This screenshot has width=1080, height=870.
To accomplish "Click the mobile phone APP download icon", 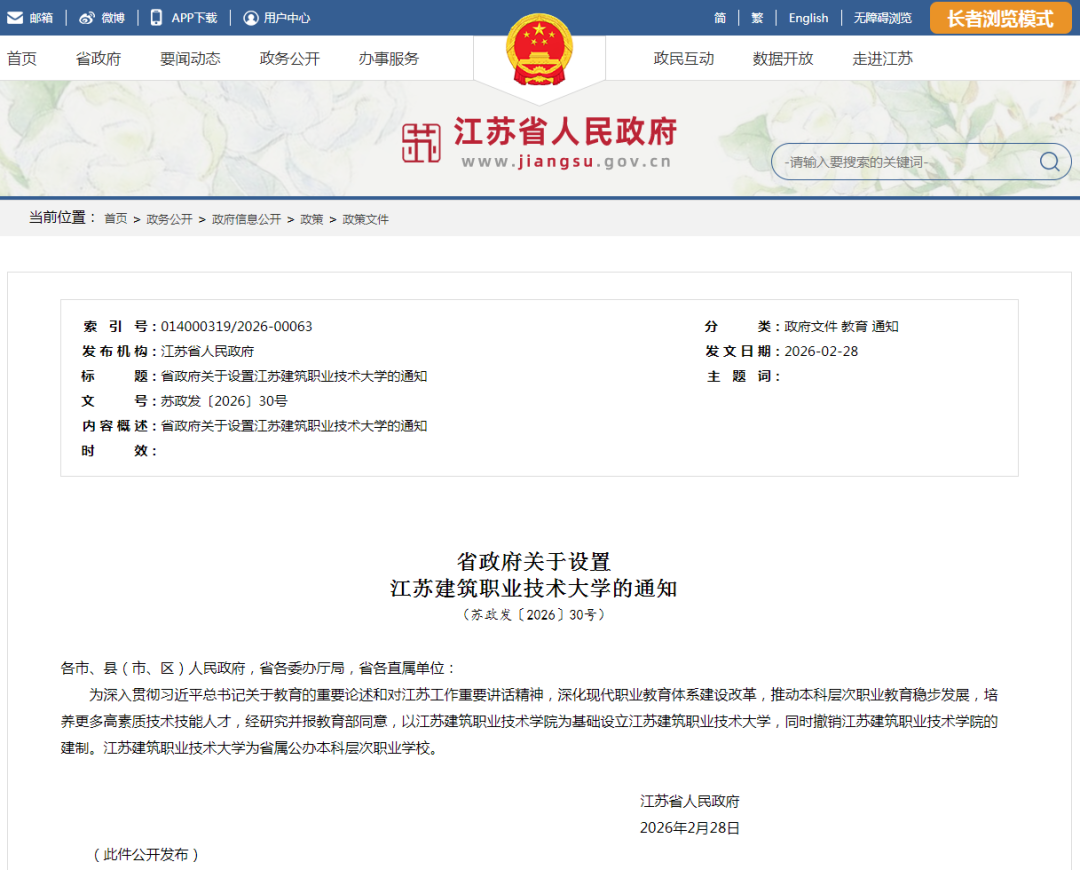I will [x=156, y=18].
